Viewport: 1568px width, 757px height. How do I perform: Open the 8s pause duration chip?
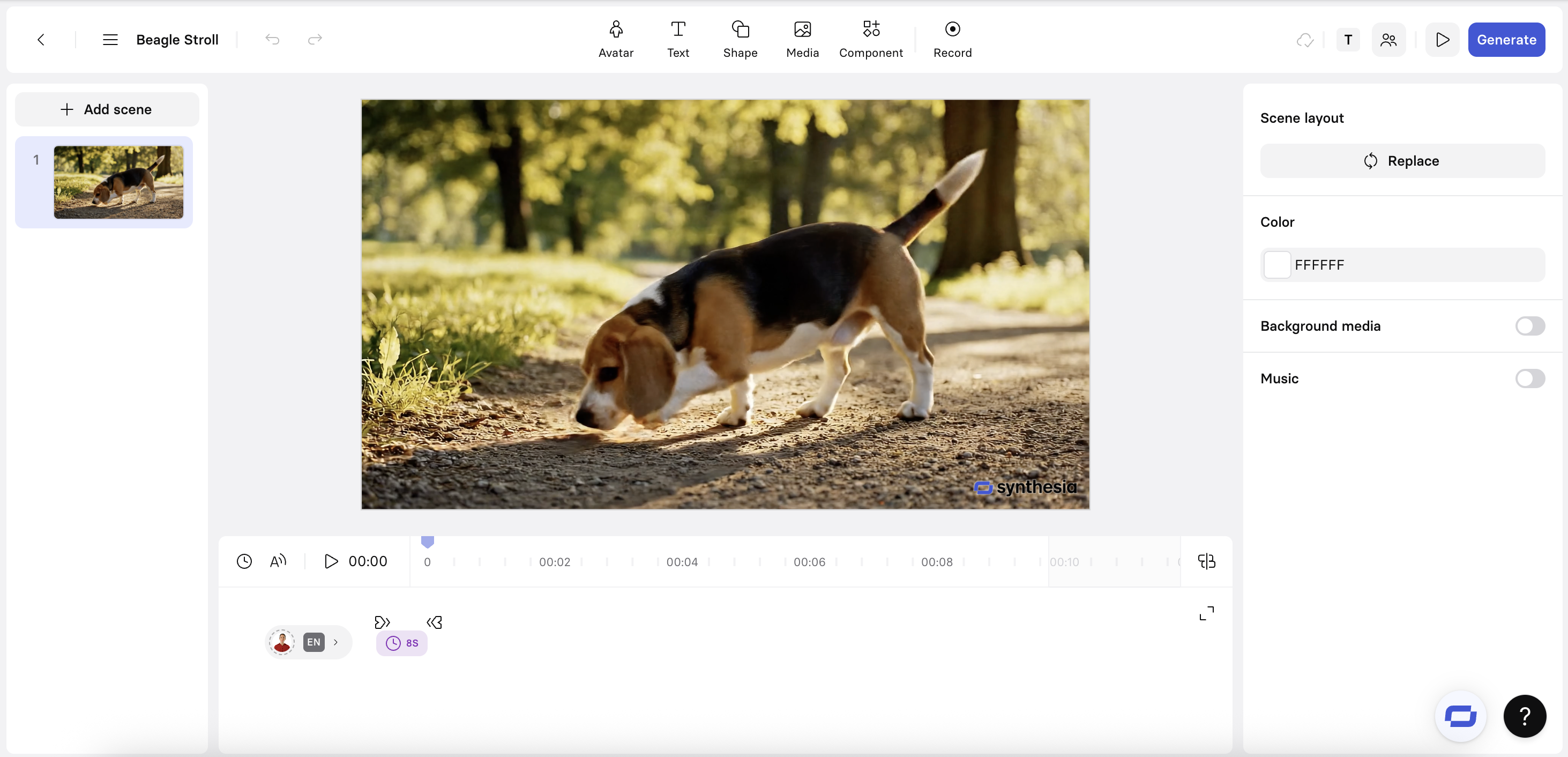coord(402,643)
